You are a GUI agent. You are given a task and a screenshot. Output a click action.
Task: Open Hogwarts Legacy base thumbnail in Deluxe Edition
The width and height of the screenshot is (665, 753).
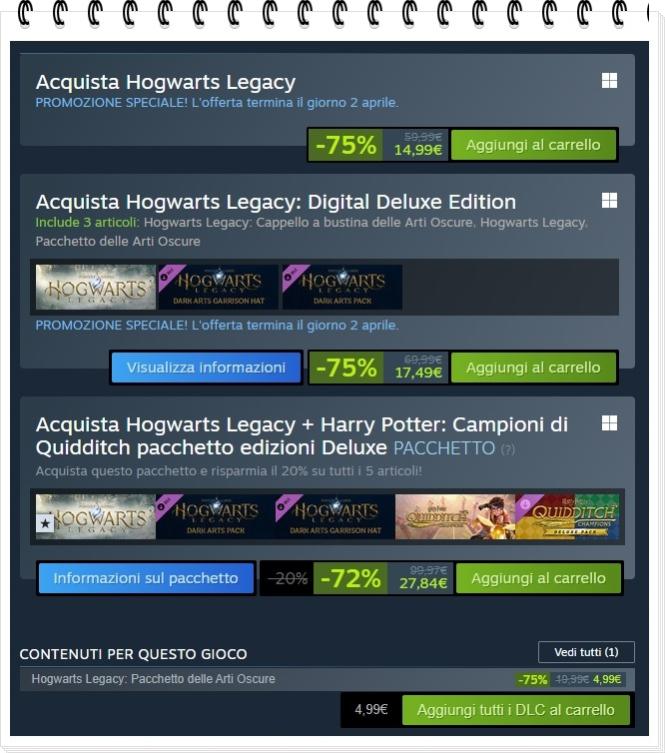pos(96,287)
